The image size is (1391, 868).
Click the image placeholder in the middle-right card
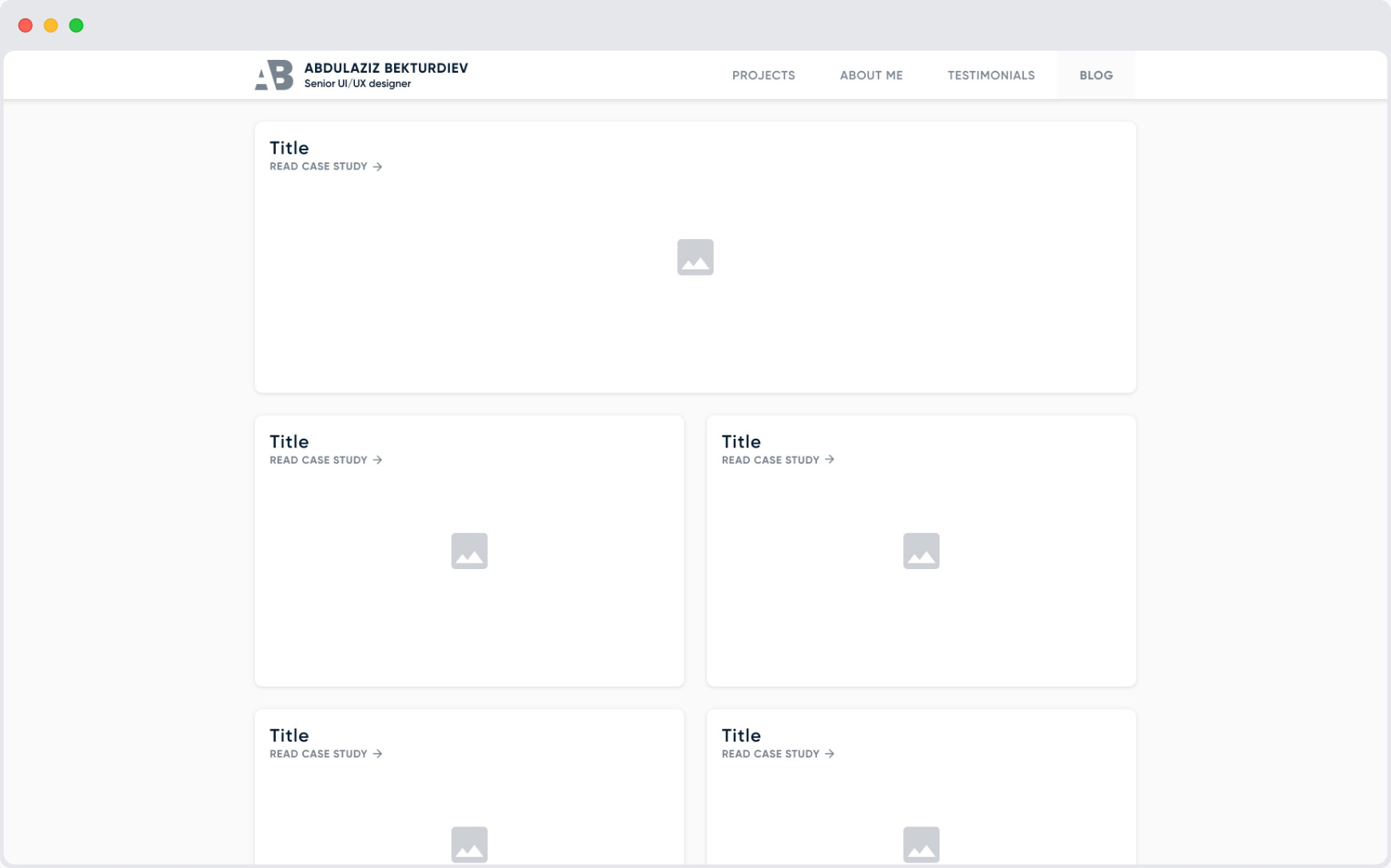(921, 551)
